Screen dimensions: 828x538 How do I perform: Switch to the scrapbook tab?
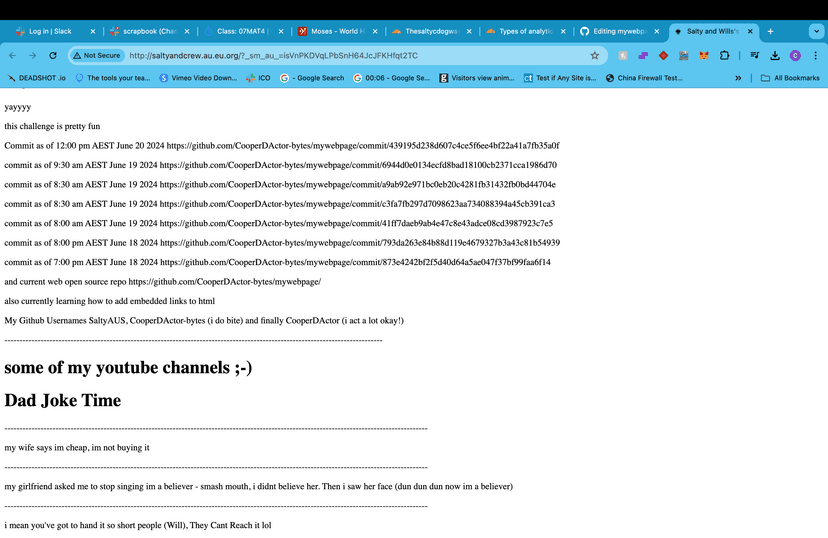149,31
